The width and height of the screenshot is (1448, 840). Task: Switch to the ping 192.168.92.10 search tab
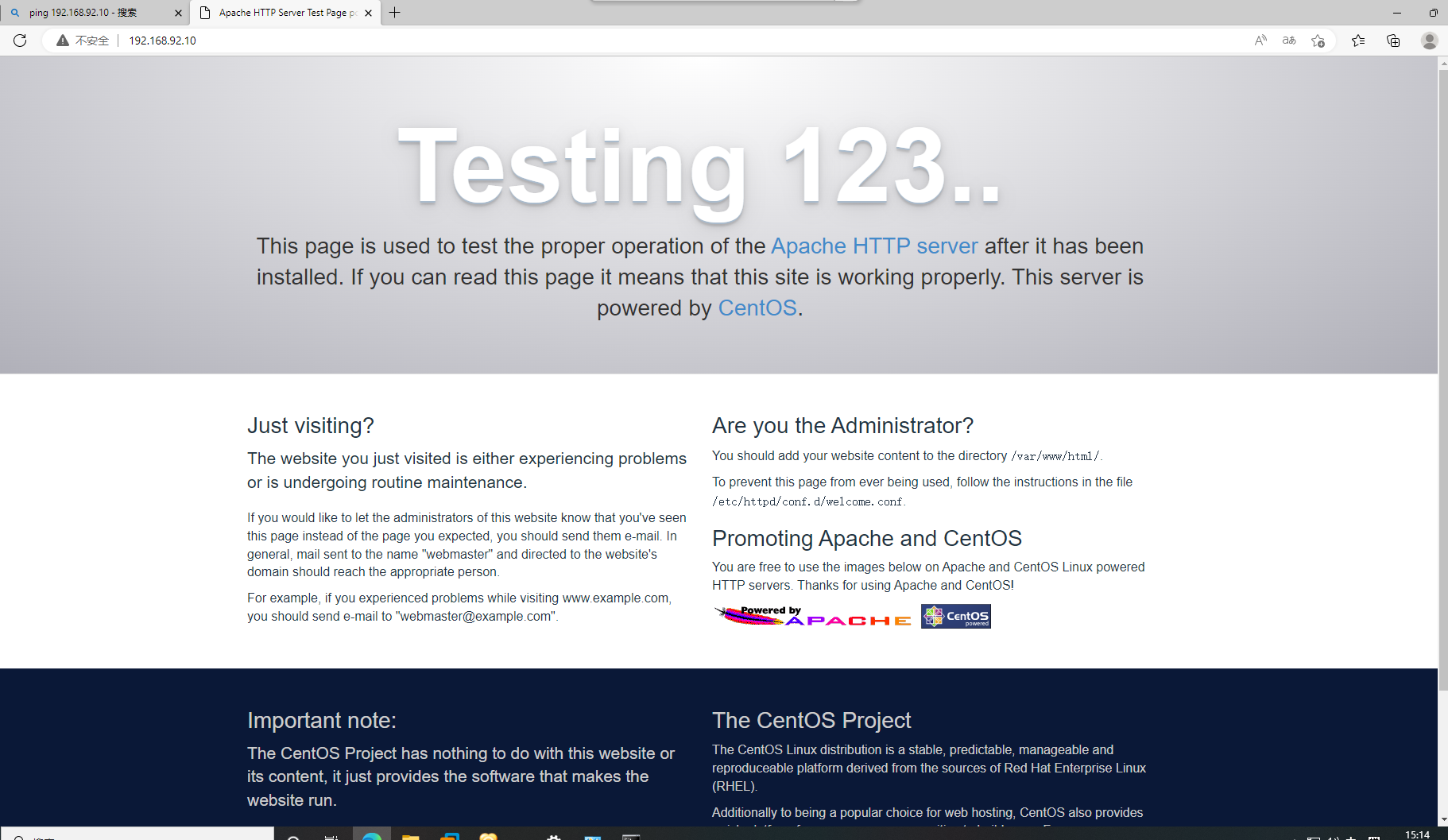point(95,13)
